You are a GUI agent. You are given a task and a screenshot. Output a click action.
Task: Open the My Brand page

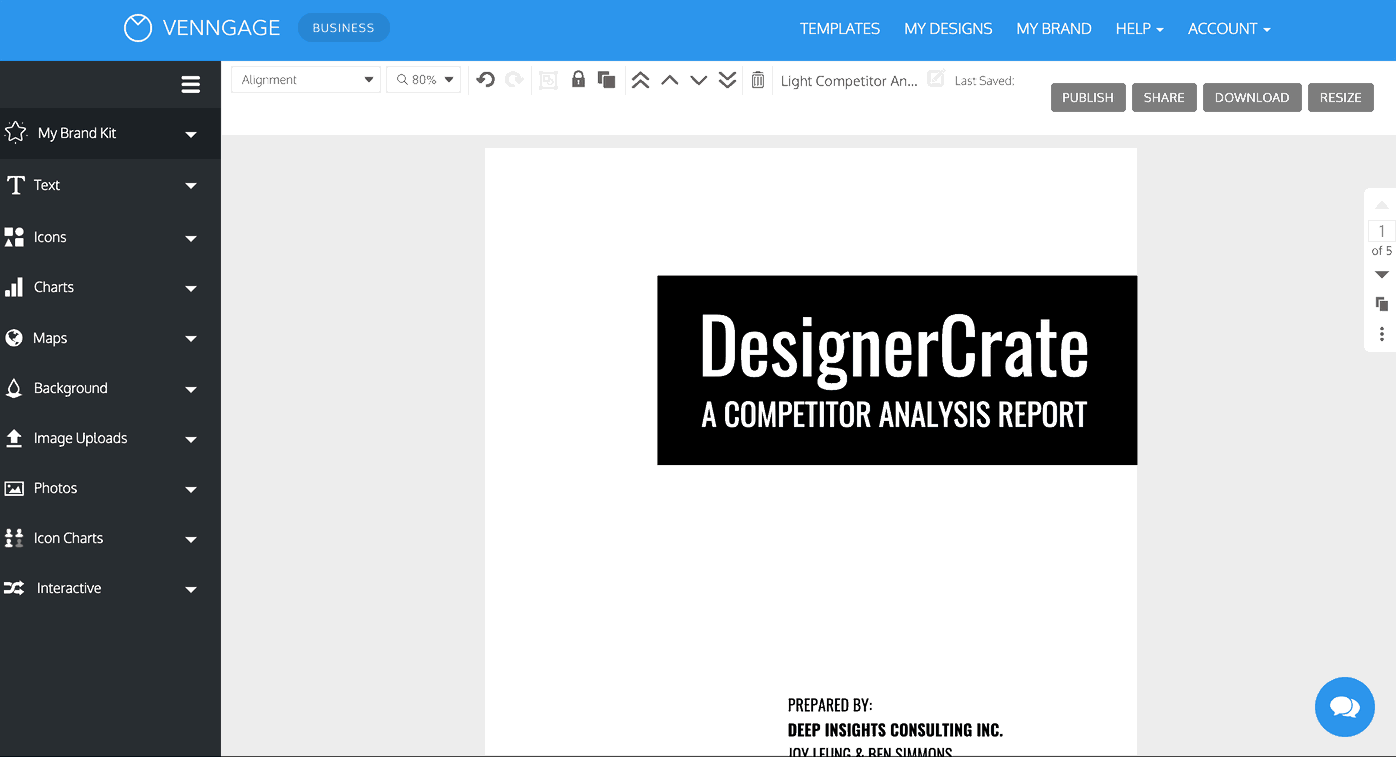[x=1054, y=29]
